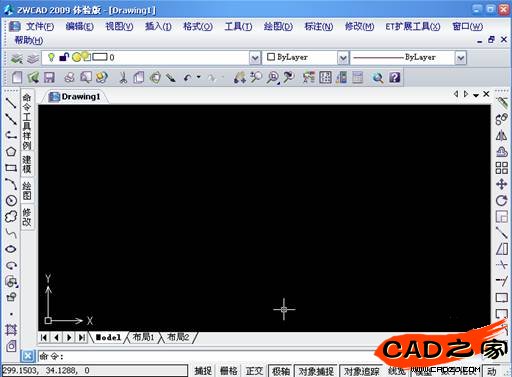This screenshot has height=377, width=512.
Task: Select the Line tool in draw toolbar
Action: [11, 103]
